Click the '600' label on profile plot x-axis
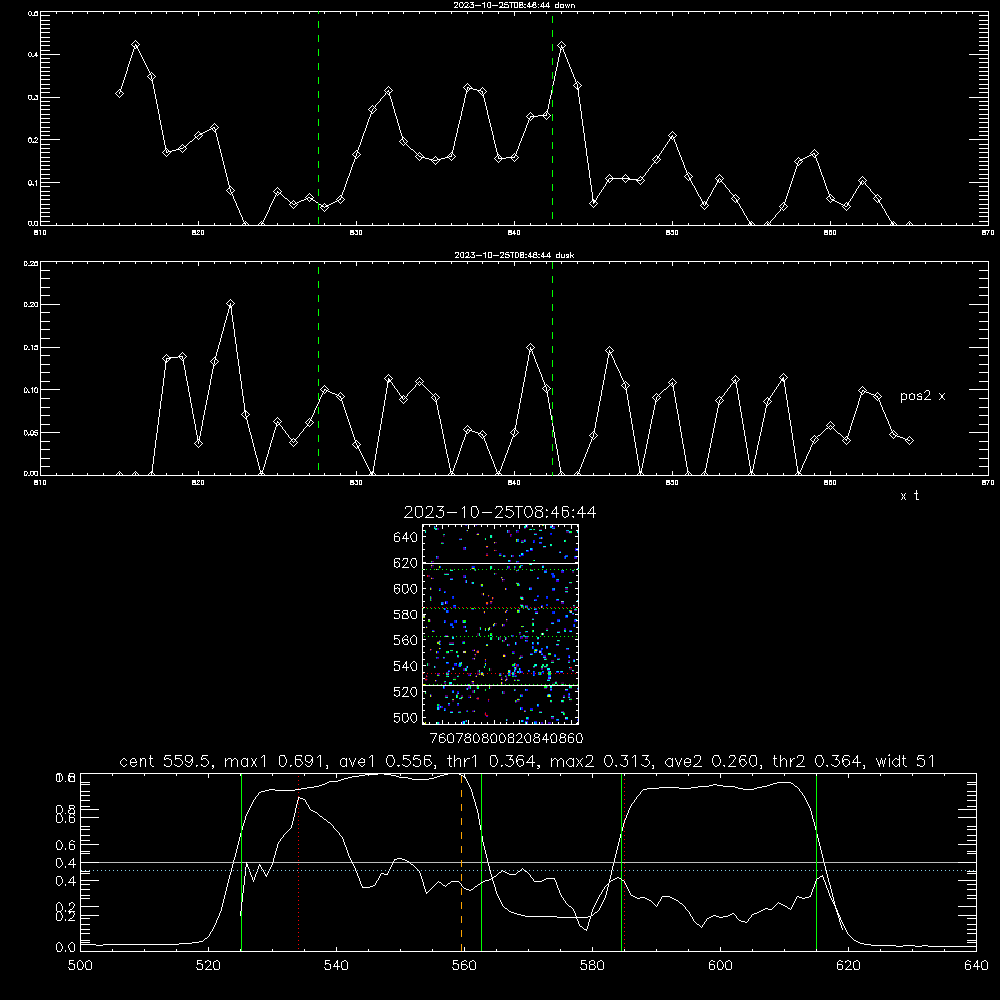Screen dimensions: 1000x1000 pyautogui.click(x=720, y=966)
